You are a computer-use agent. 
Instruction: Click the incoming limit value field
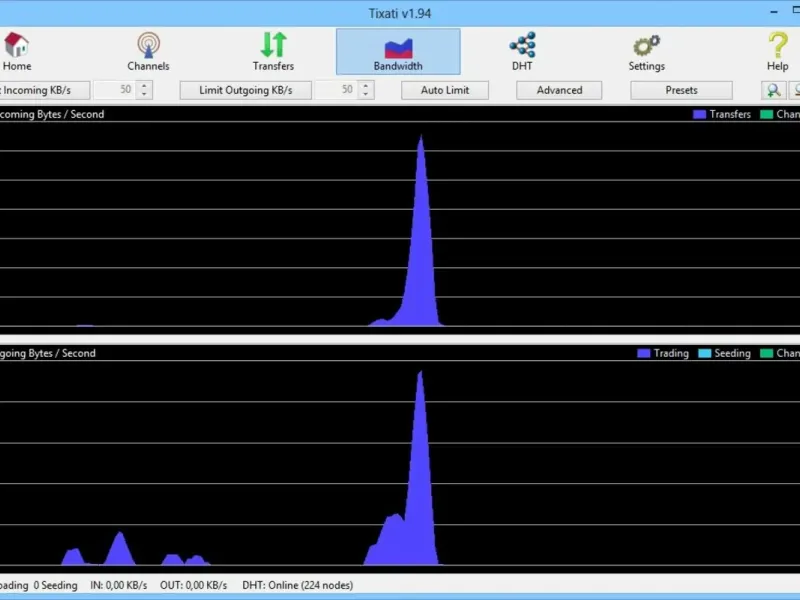(115, 90)
